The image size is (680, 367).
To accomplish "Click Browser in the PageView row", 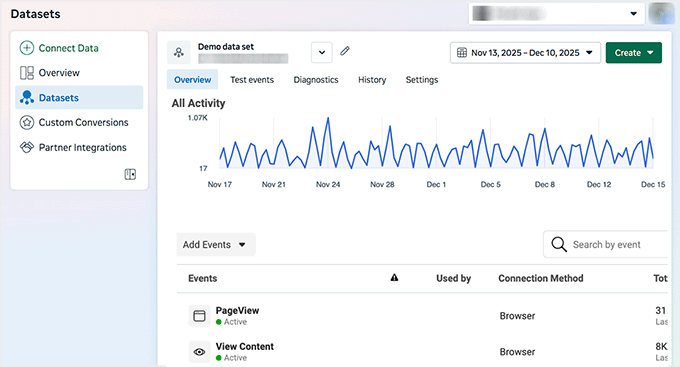I will click(517, 316).
